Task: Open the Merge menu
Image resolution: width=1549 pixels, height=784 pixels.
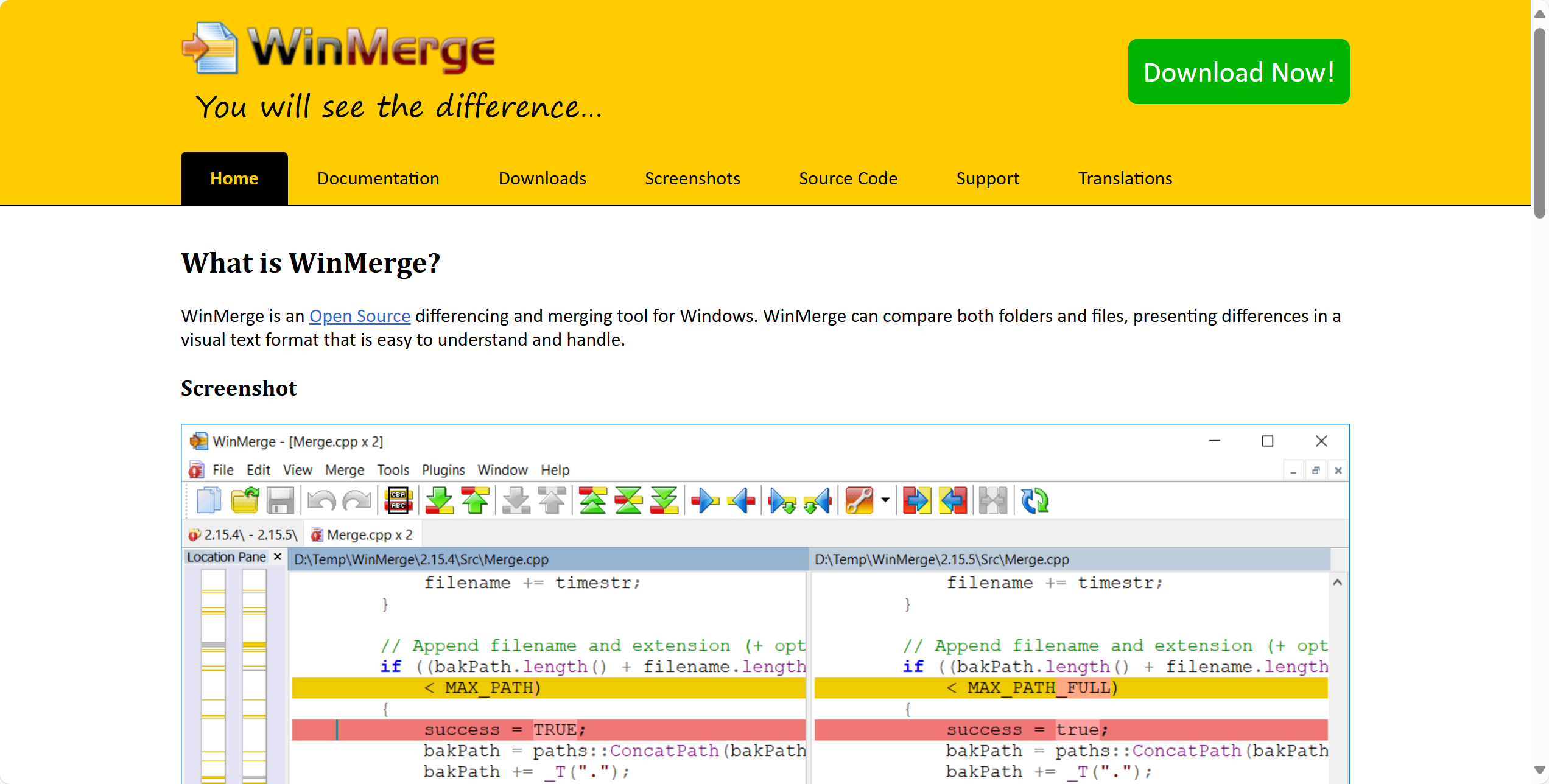Action: click(x=343, y=468)
